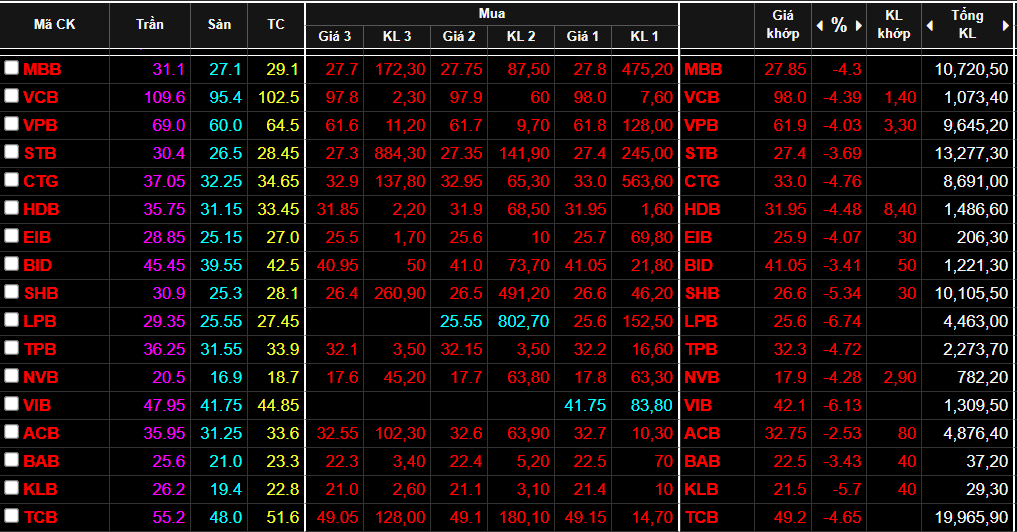Click left arrow beside % column header
The width and height of the screenshot is (1017, 532).
click(821, 25)
